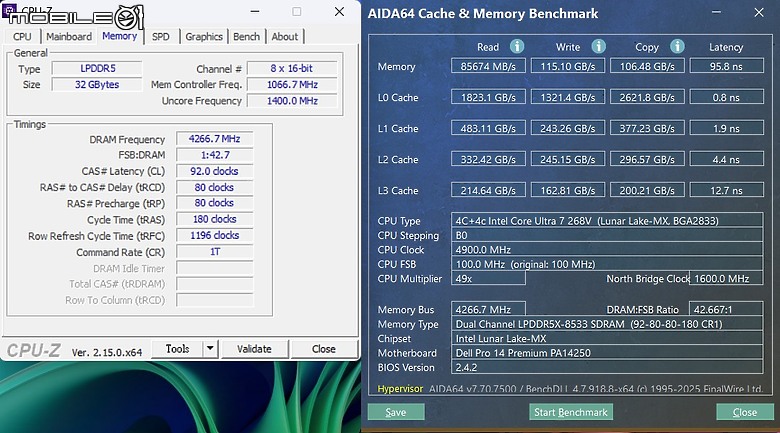Click the DRAM:FSB Ratio value 42.667:1
This screenshot has width=780, height=433.
(726, 309)
